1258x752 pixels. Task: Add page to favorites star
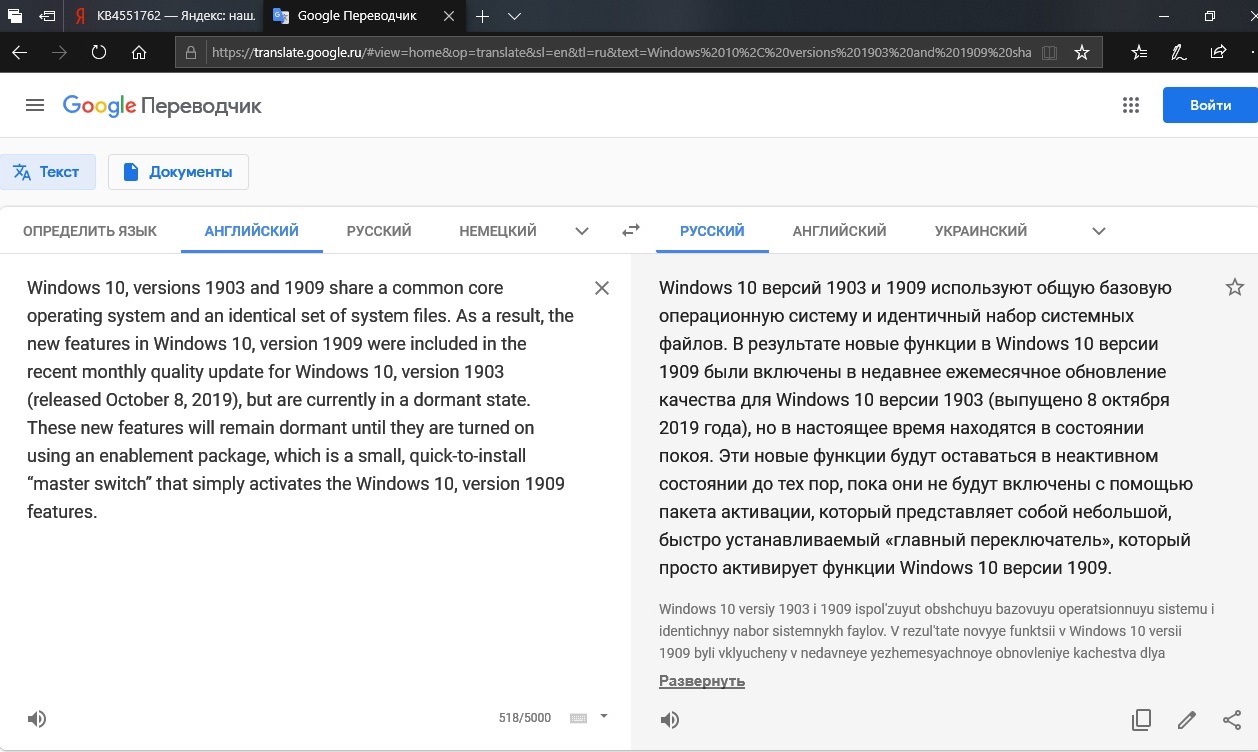pos(1081,52)
